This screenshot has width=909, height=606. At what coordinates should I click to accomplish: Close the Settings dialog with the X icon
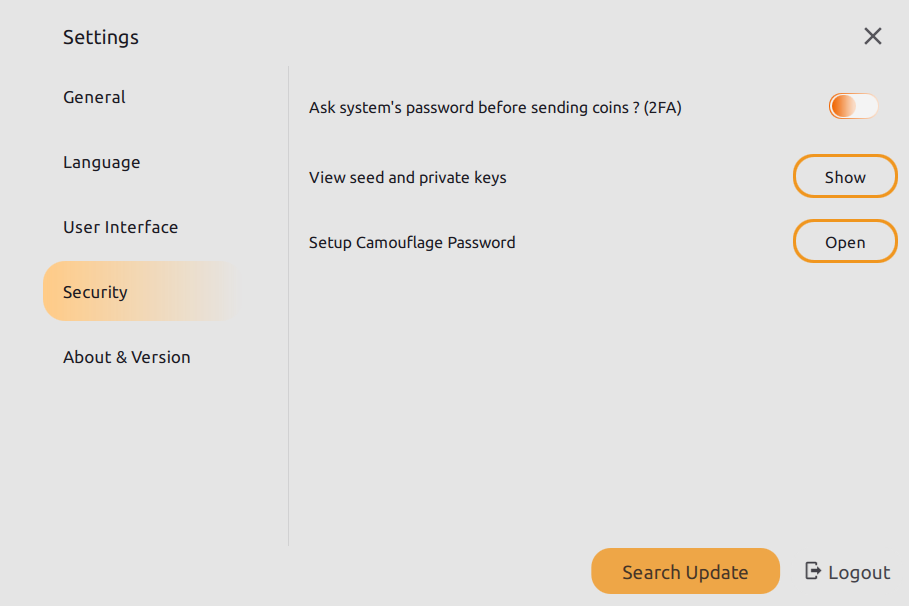coord(873,37)
